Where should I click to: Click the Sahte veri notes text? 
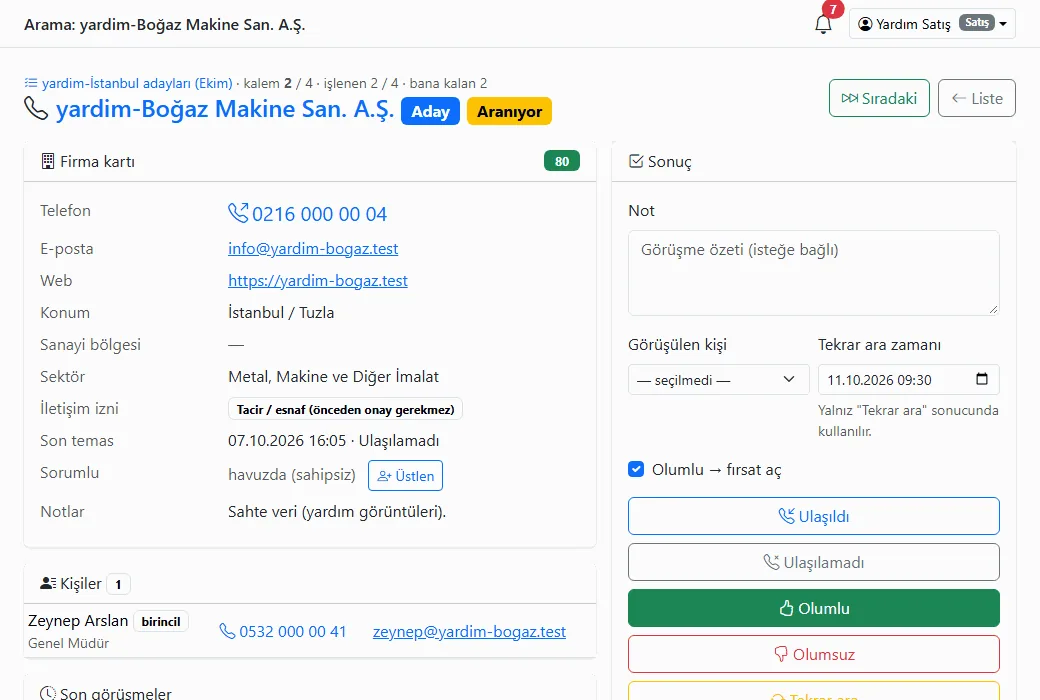tap(337, 512)
